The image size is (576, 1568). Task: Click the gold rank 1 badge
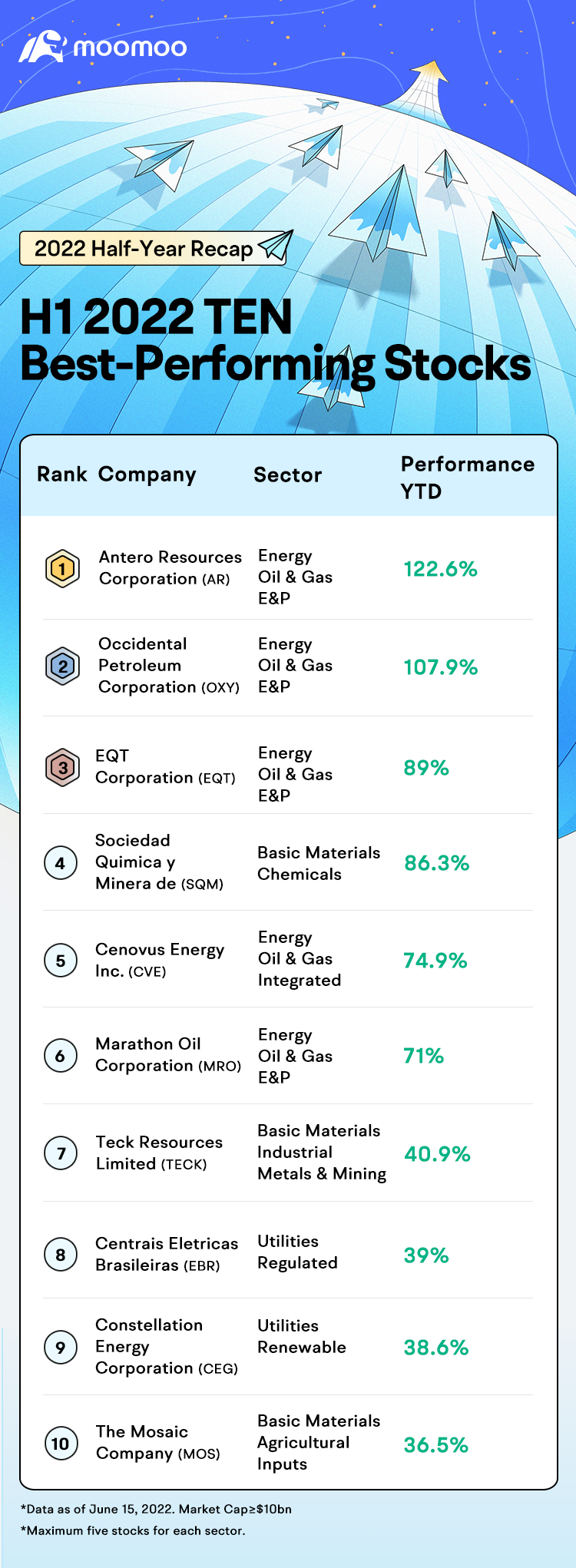62,569
